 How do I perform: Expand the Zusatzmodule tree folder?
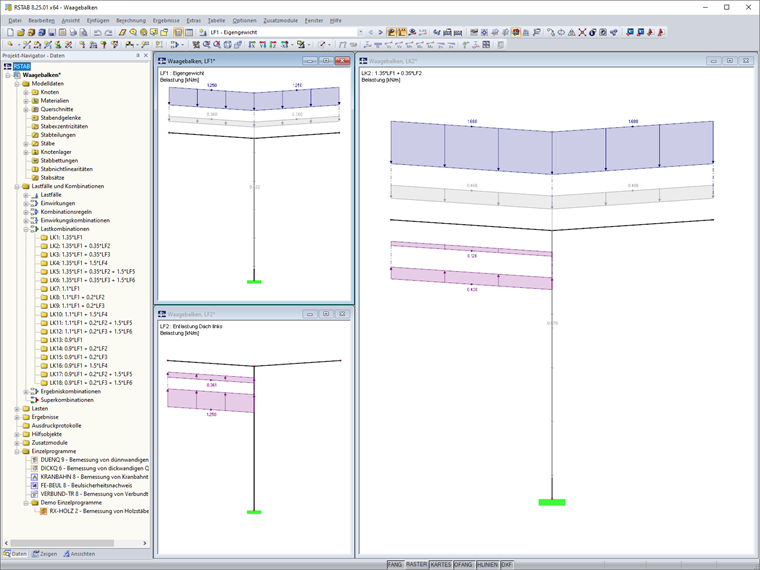pos(17,443)
